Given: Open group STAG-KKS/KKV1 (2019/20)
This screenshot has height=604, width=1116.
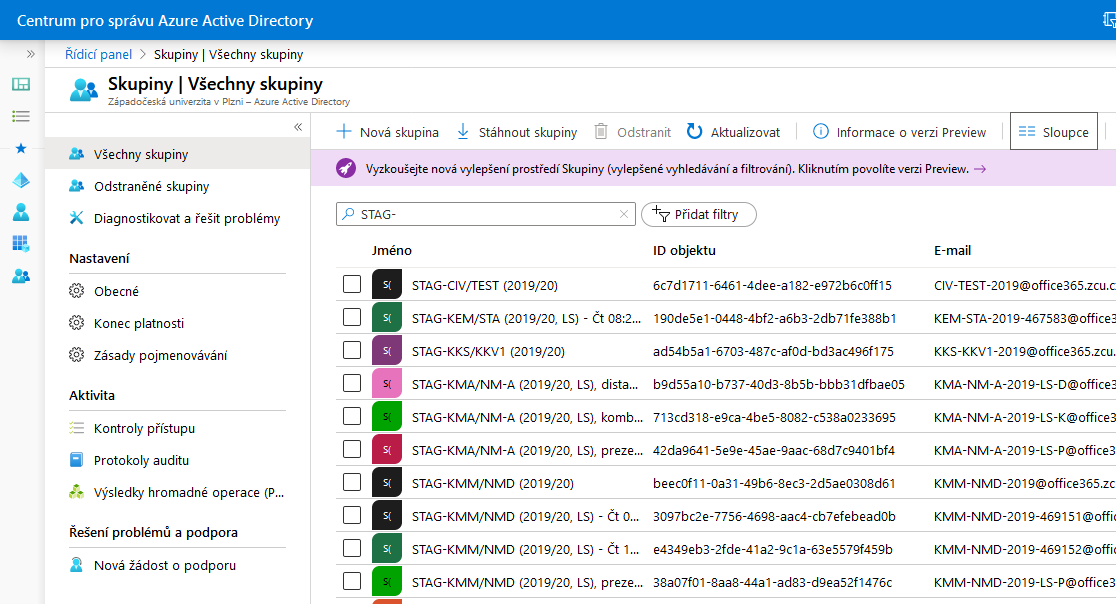Looking at the screenshot, I should click(488, 351).
